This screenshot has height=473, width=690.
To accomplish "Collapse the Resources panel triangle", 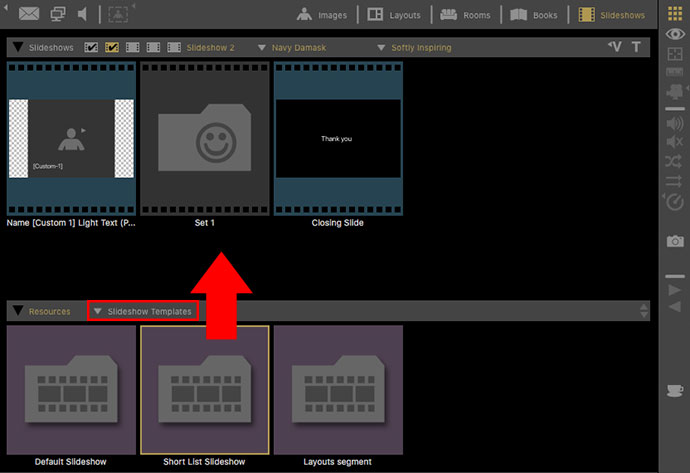I will pyautogui.click(x=17, y=311).
